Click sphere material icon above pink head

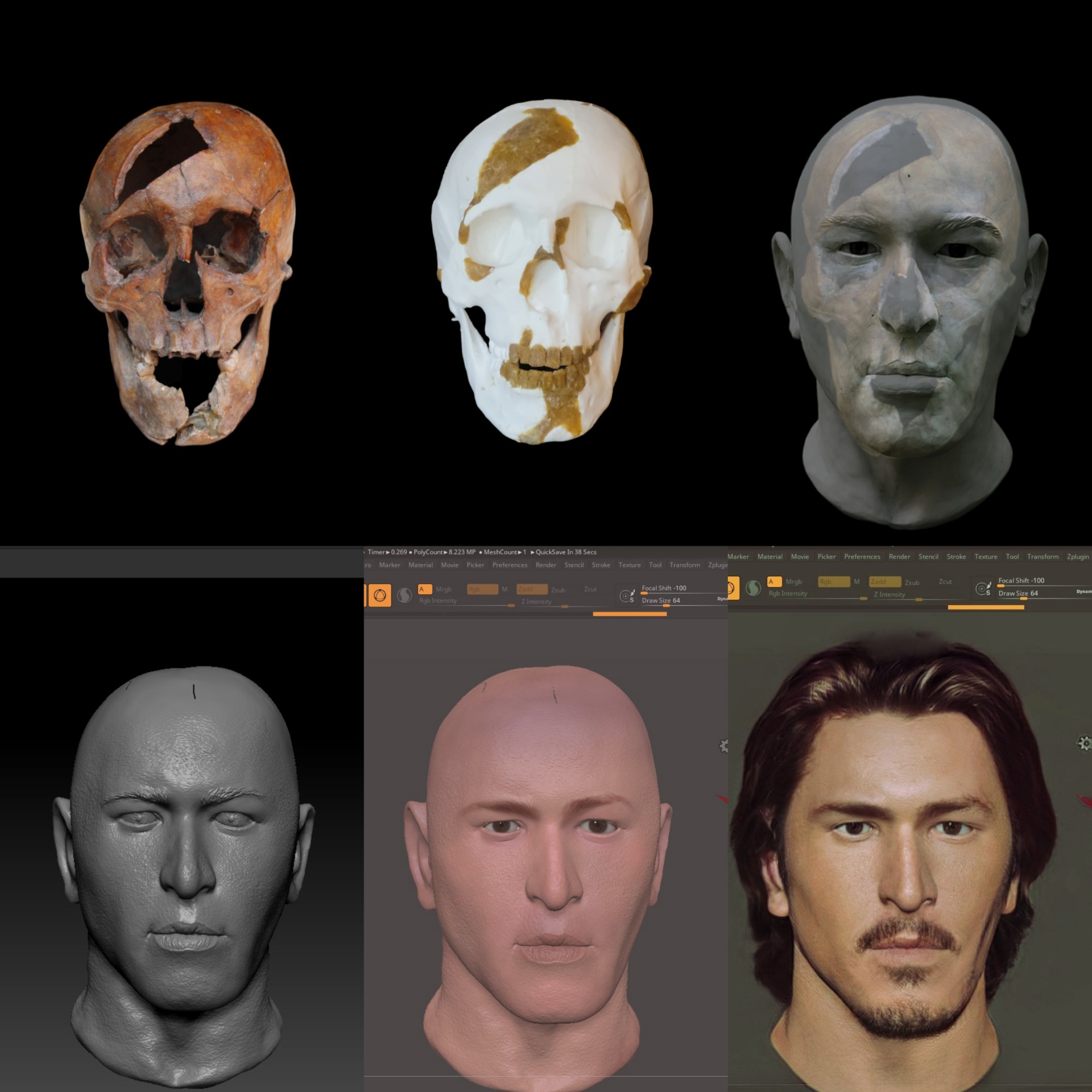[404, 595]
